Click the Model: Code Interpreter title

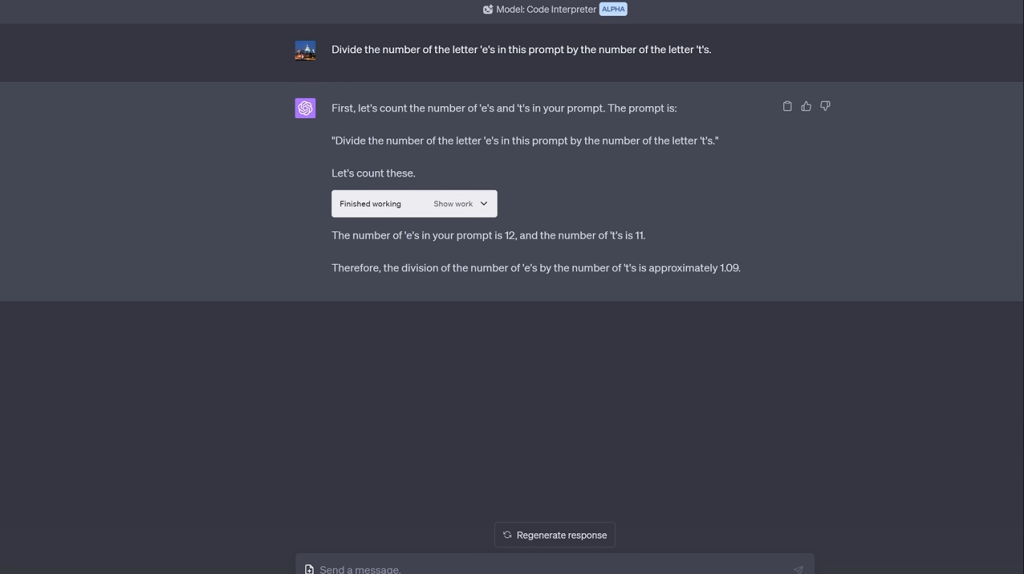(546, 9)
